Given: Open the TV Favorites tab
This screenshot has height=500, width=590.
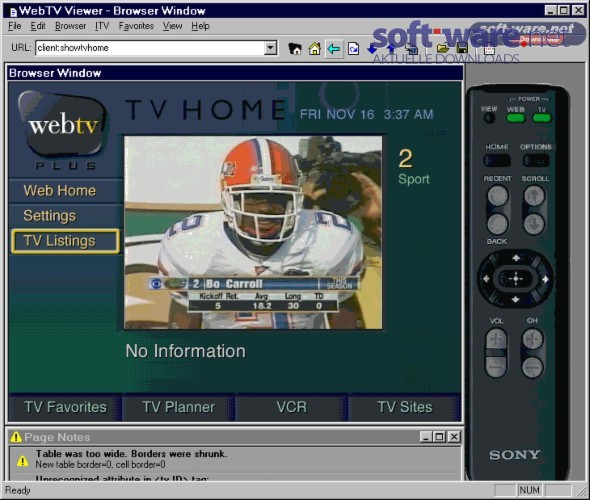Looking at the screenshot, I should pos(65,407).
